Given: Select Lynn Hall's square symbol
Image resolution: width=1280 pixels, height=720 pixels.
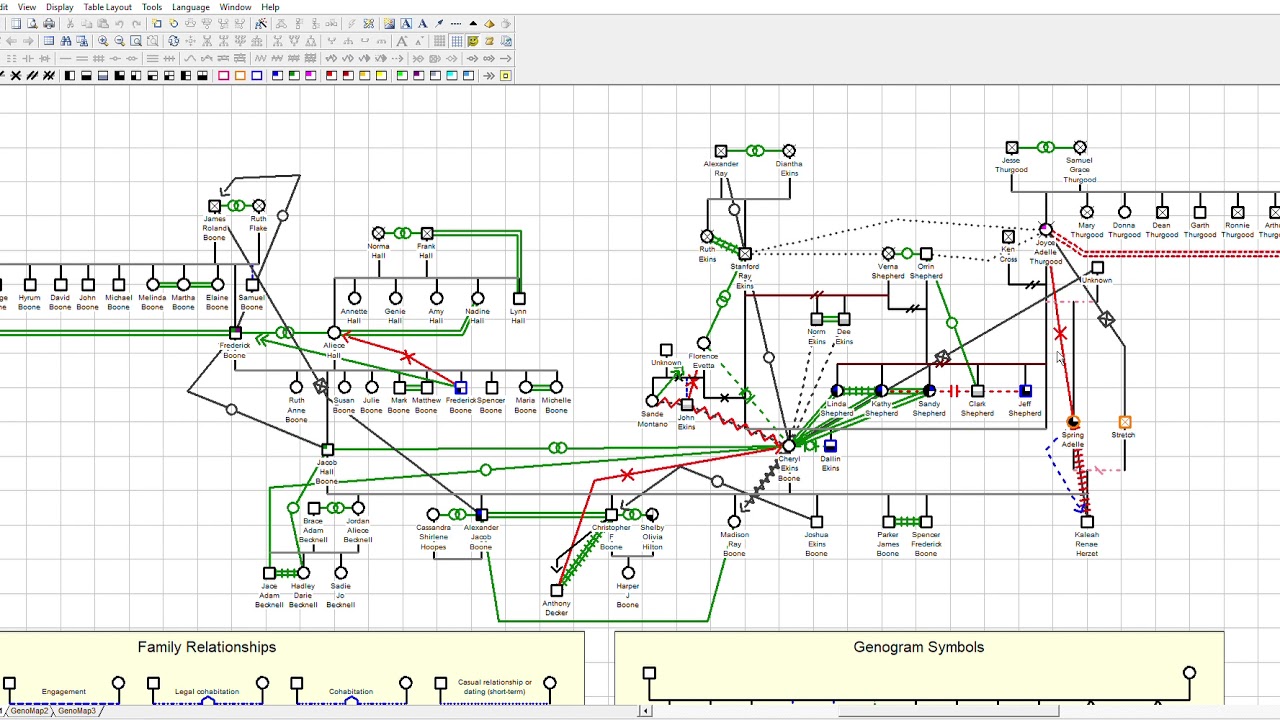Looking at the screenshot, I should pos(519,298).
